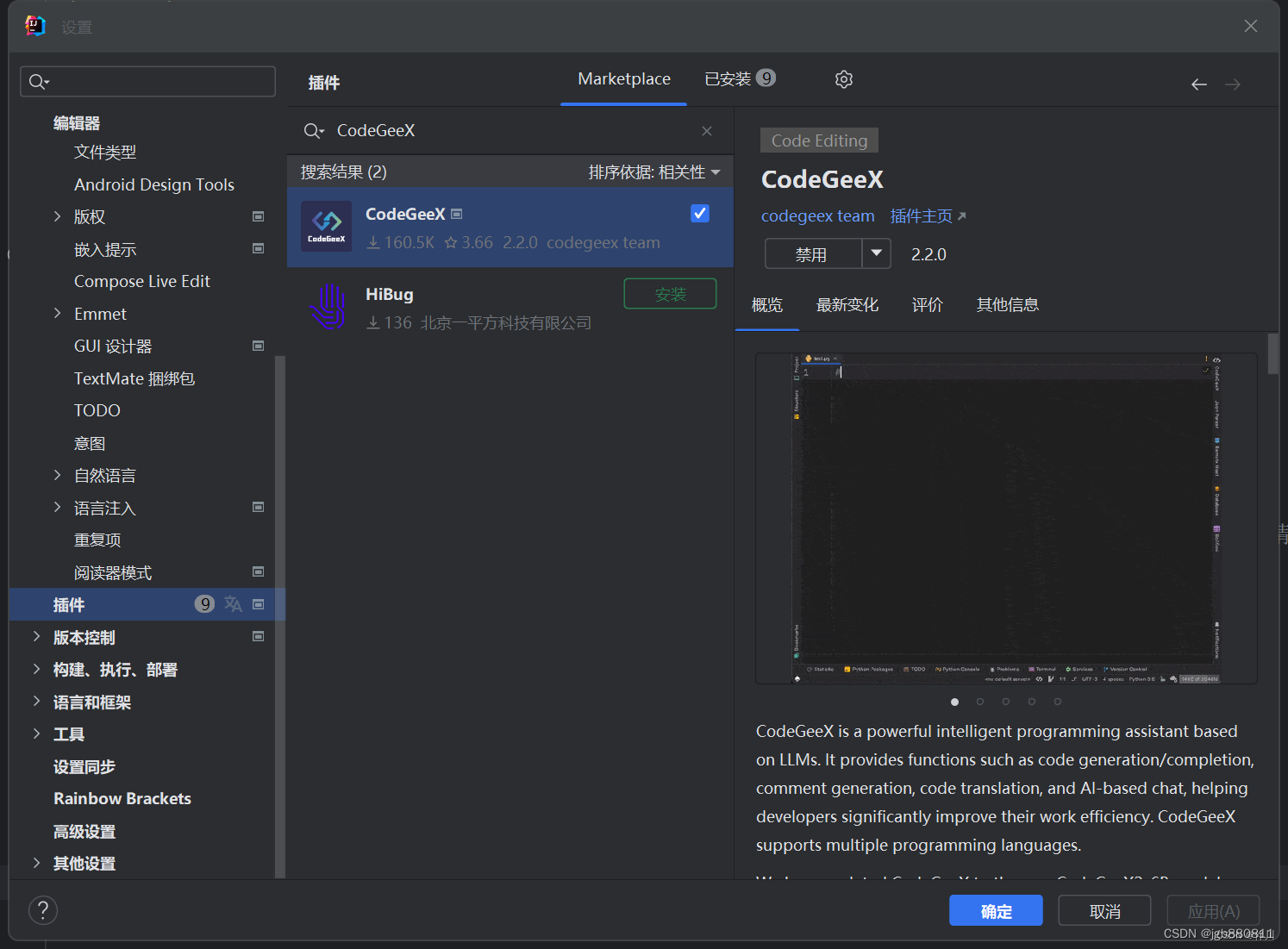
Task: Open the 插件主页 link
Action: 928,216
